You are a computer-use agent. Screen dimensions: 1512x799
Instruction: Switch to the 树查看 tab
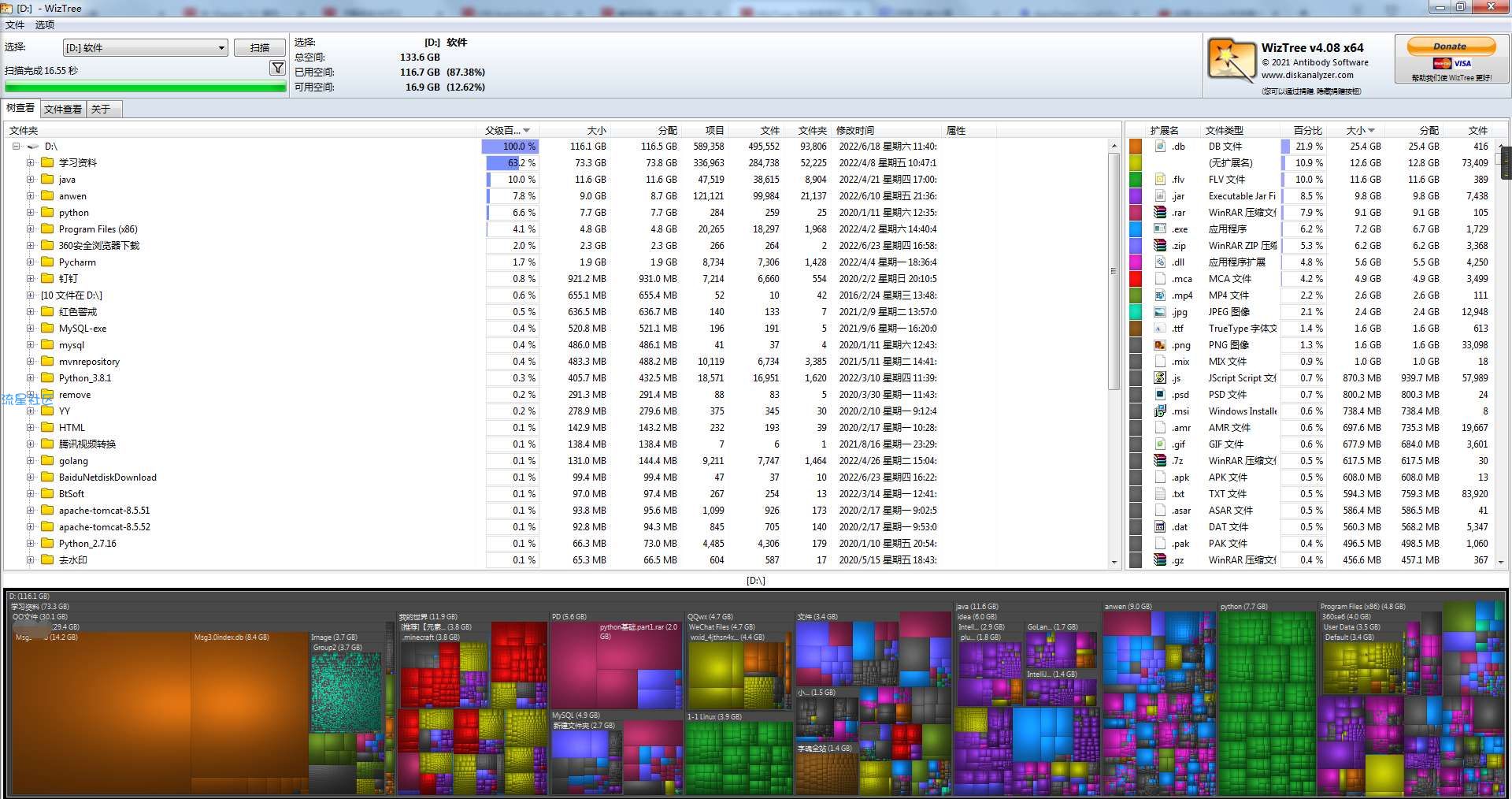click(x=20, y=108)
